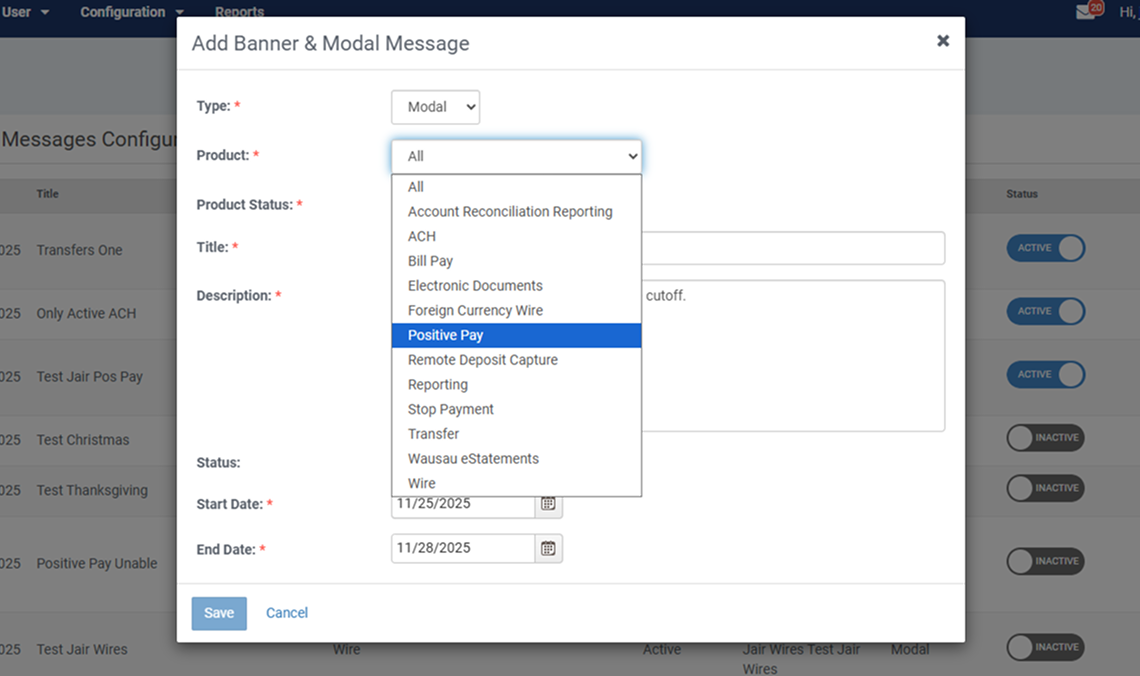Select Remote Deposit Capture from the product list
Viewport: 1140px width, 676px height.
(x=482, y=359)
